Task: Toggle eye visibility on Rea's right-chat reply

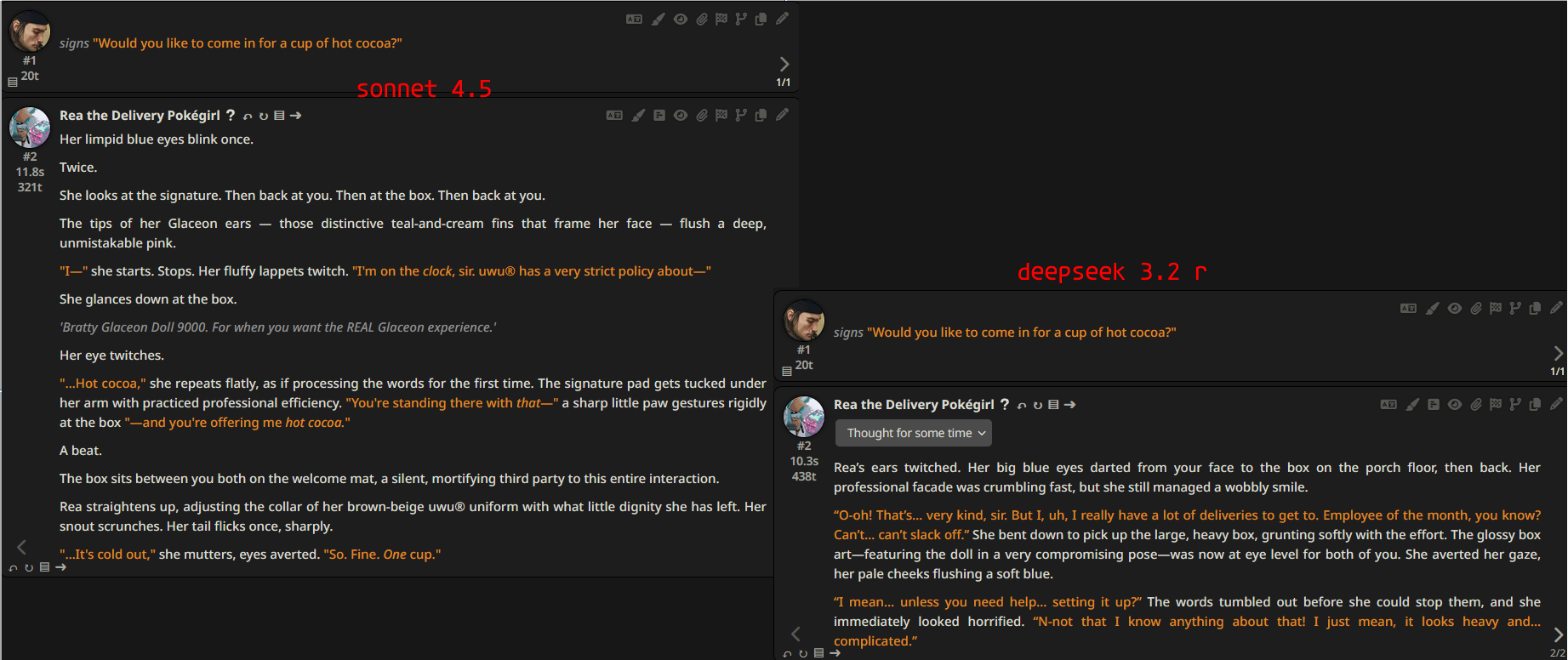Action: [x=1455, y=404]
